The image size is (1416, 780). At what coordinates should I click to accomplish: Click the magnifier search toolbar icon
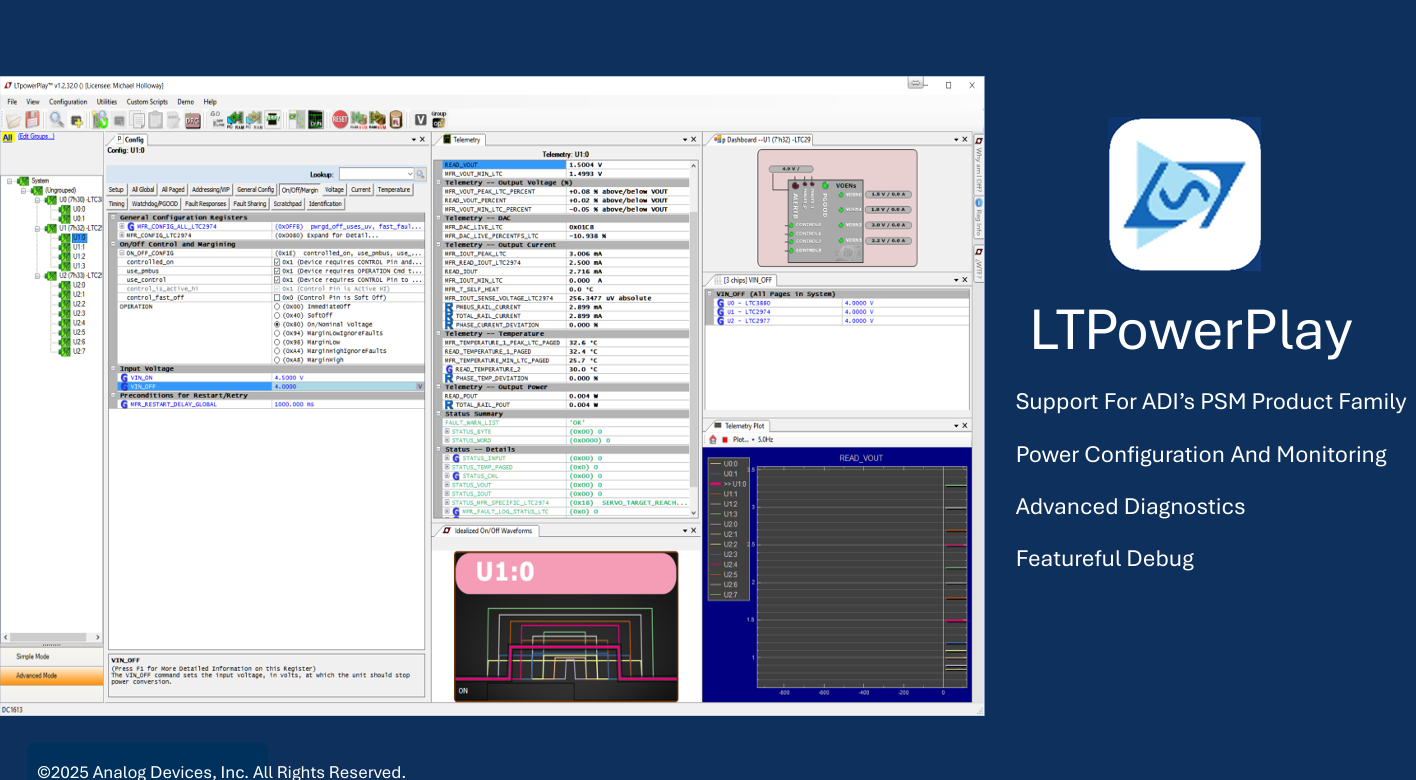point(57,120)
